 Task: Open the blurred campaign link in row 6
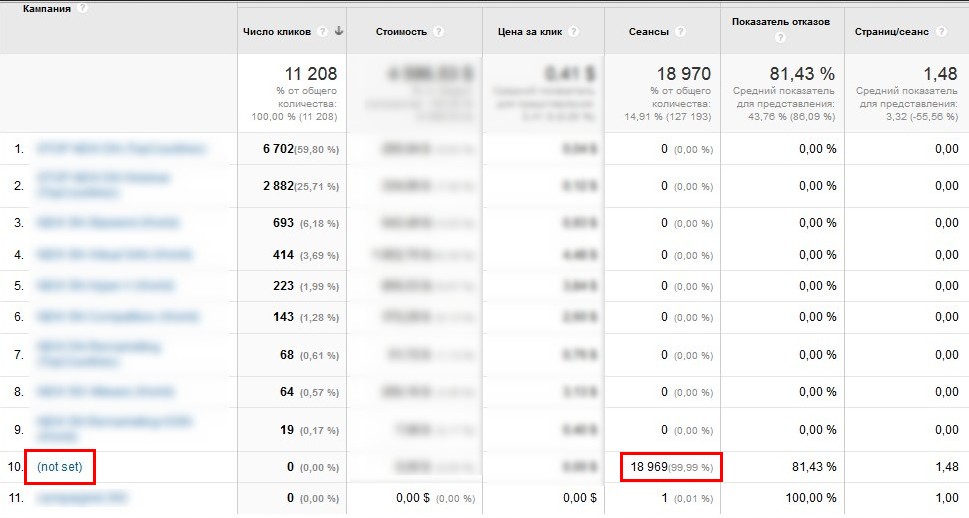point(117,316)
